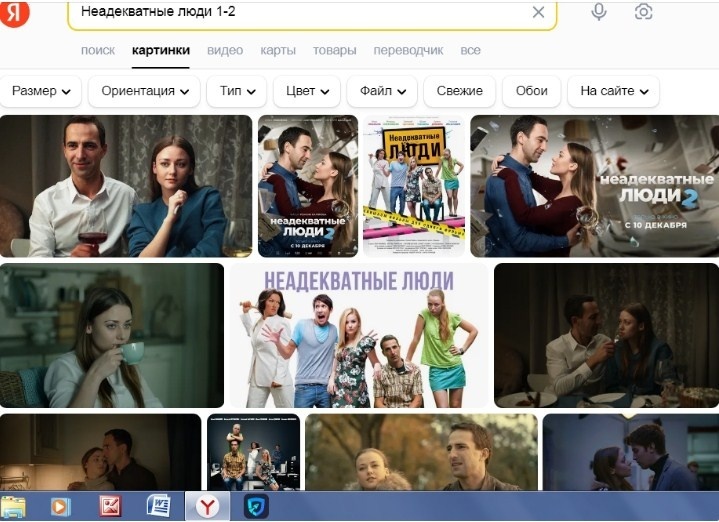This screenshot has height=522, width=719.
Task: Expand the Размер filter dropdown
Action: (x=40, y=91)
